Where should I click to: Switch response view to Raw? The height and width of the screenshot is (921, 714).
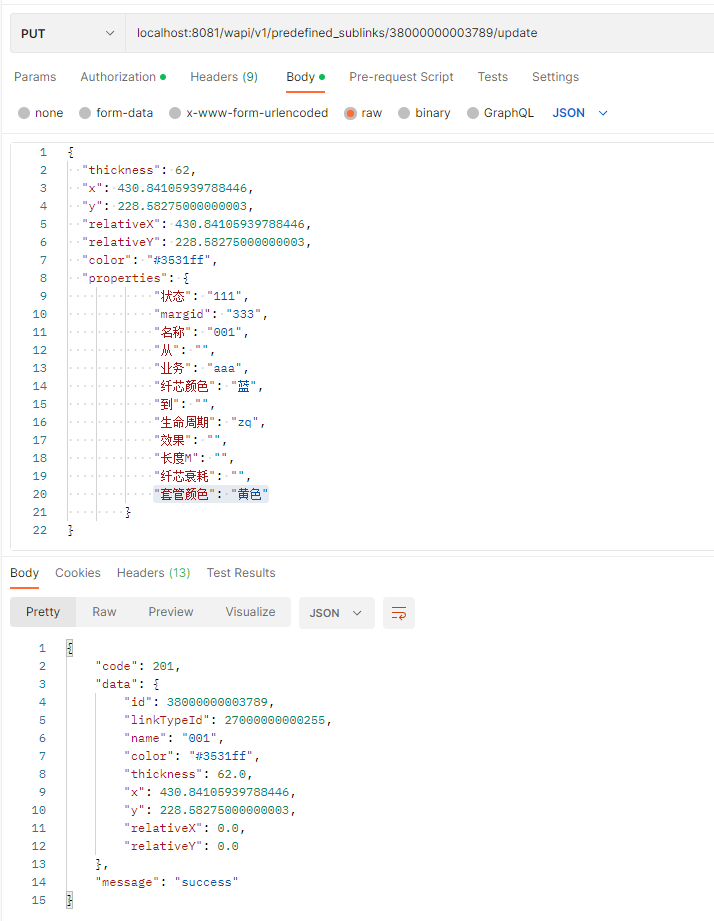click(x=104, y=612)
